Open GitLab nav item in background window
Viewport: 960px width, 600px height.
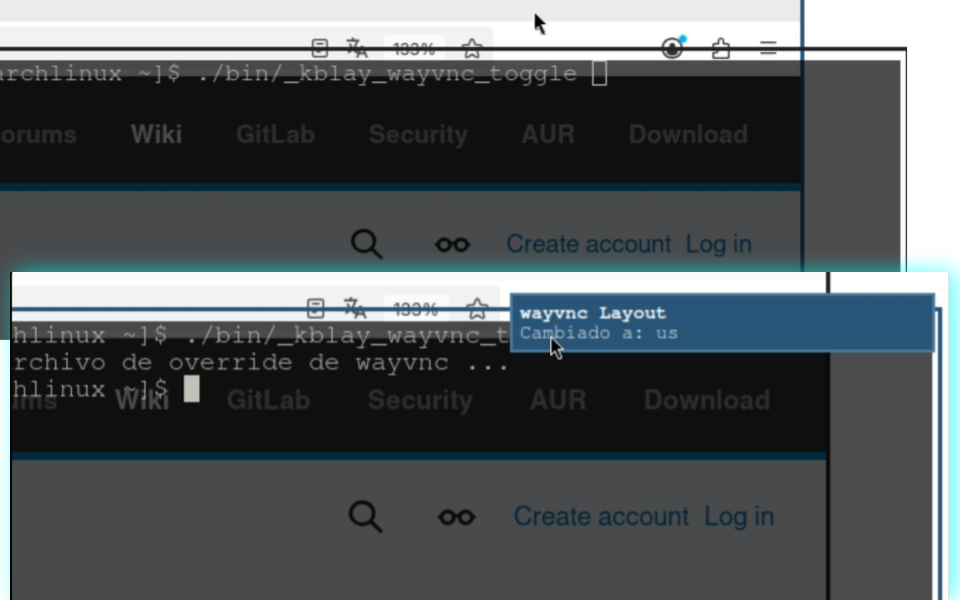[275, 134]
